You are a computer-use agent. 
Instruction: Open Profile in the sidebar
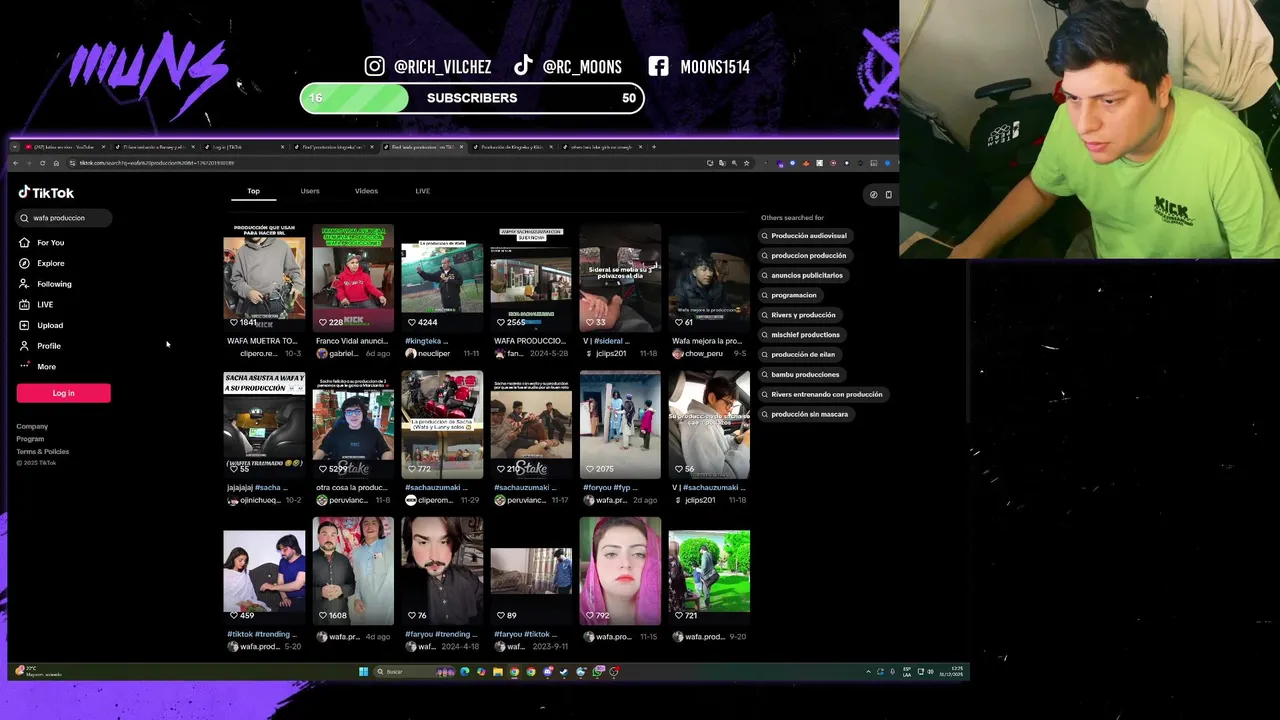tap(40, 346)
